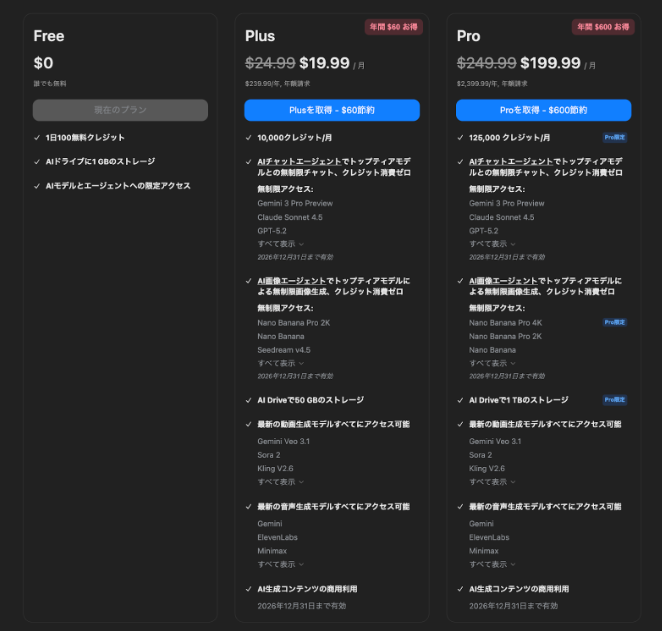Click the Free plan title
This screenshot has width=662, height=631.
(x=49, y=36)
